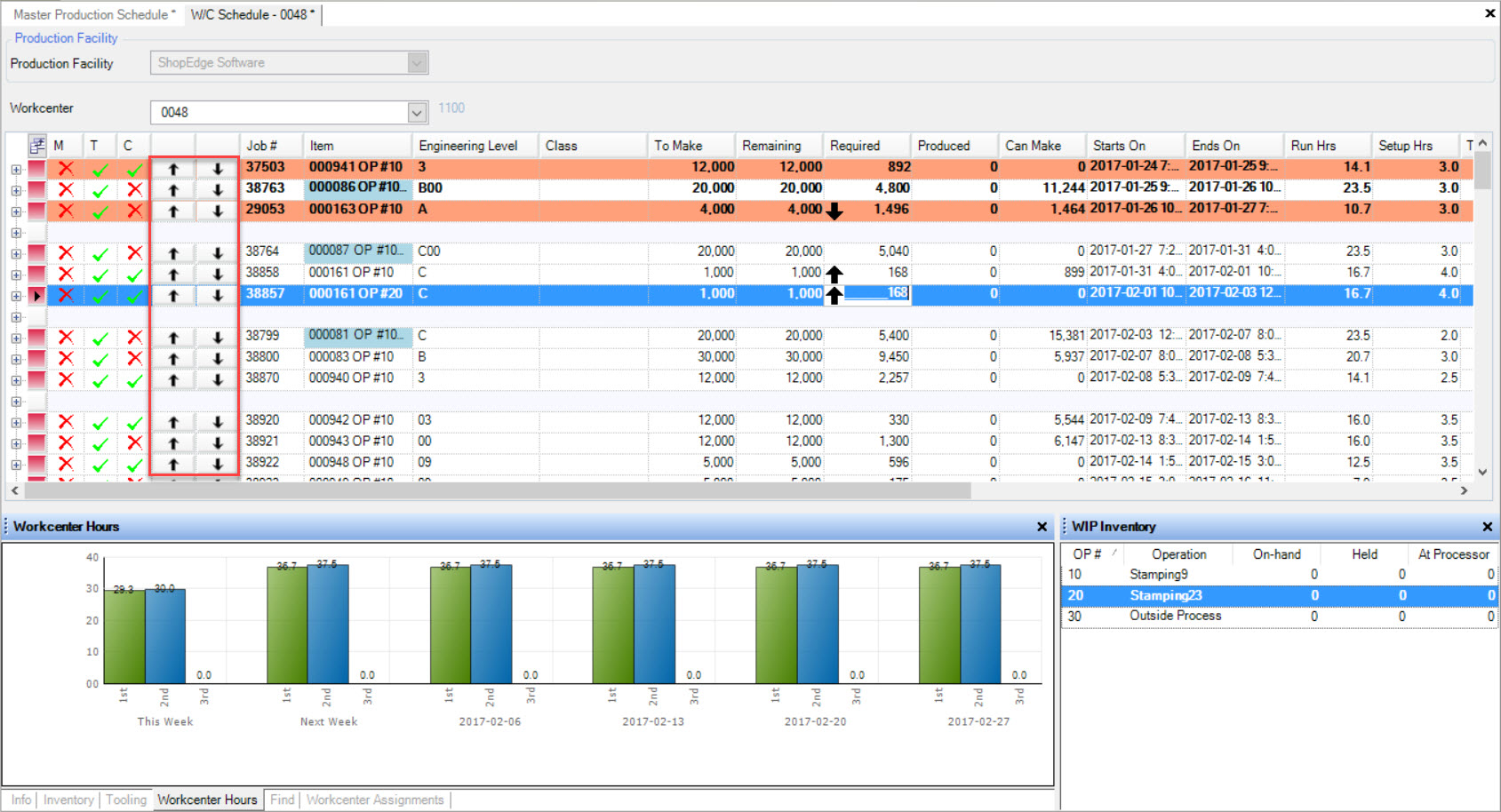This screenshot has height=812, width=1501.
Task: Move job 38920 down in schedule
Action: coord(217,422)
